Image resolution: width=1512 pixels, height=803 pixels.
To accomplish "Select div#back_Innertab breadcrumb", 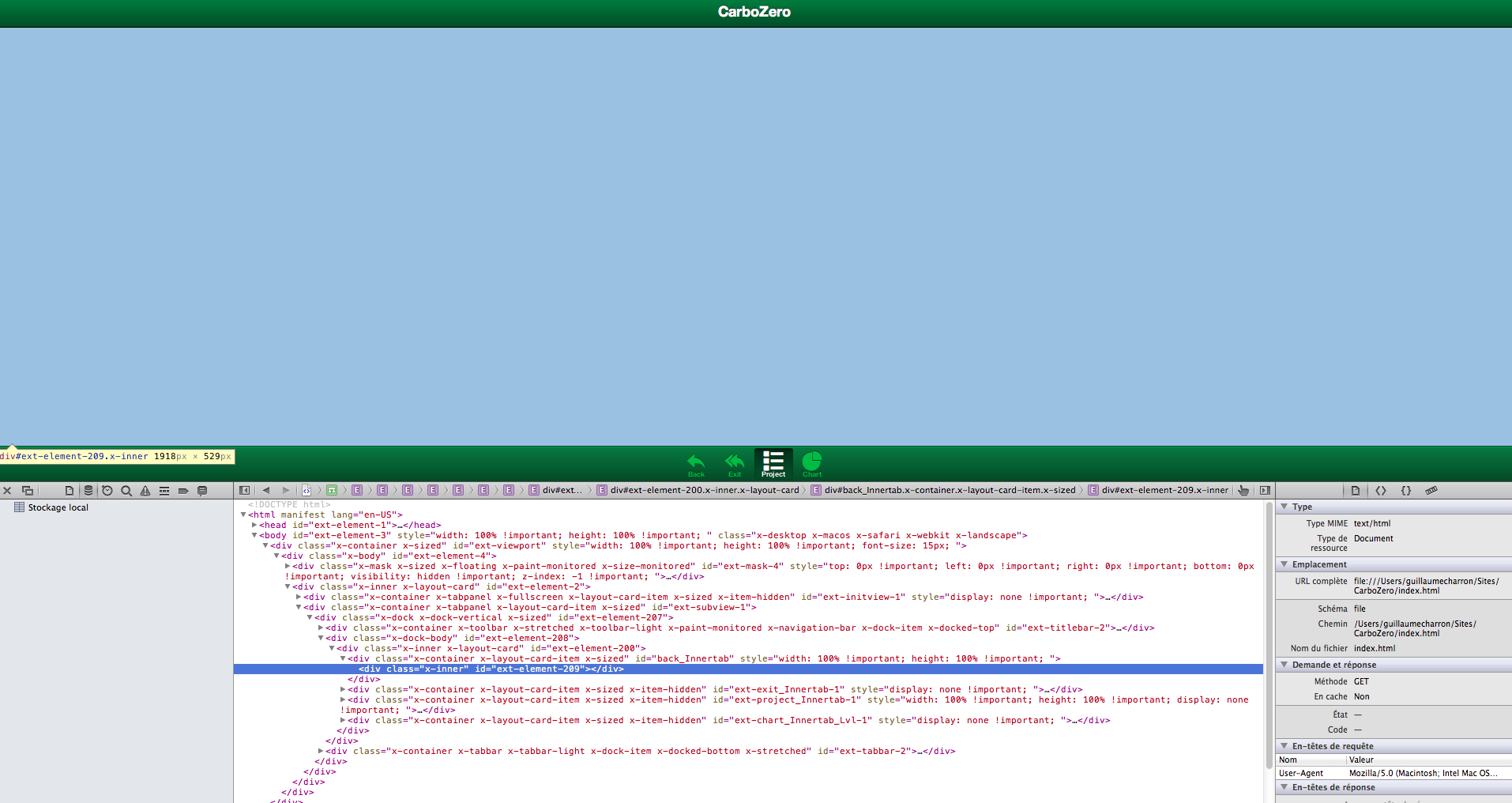I will click(x=944, y=490).
